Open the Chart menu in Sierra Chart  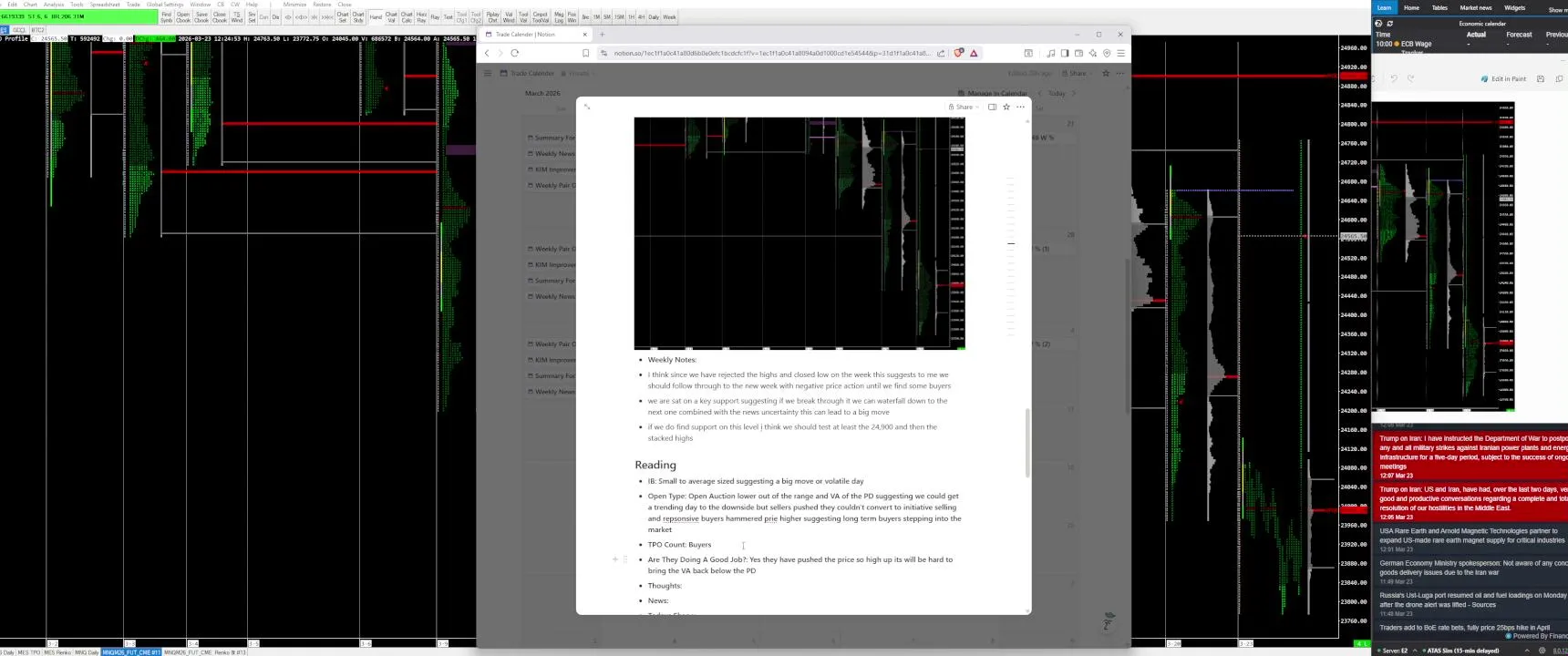pyautogui.click(x=30, y=4)
